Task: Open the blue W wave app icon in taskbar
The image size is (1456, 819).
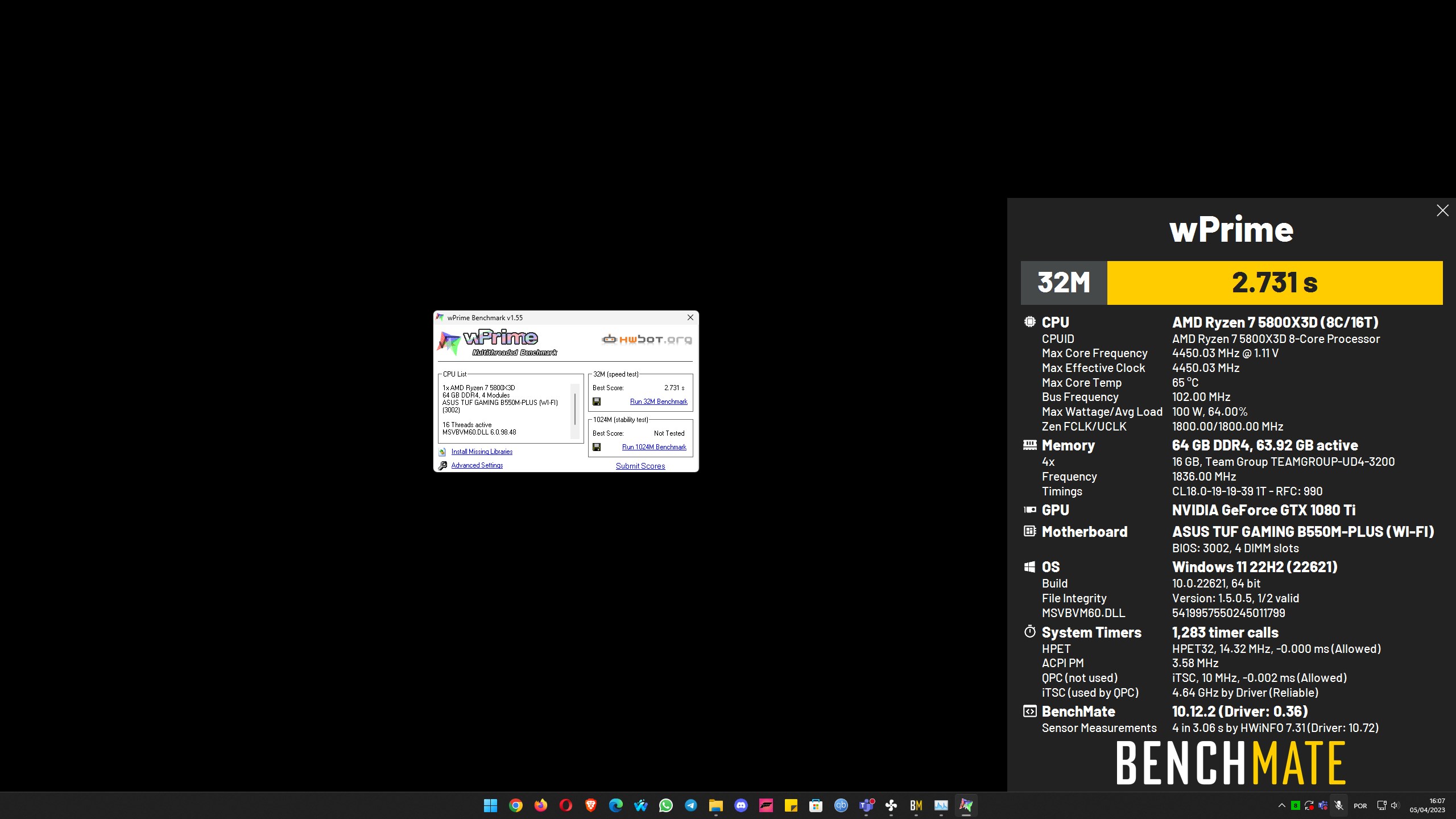Action: pos(640,805)
